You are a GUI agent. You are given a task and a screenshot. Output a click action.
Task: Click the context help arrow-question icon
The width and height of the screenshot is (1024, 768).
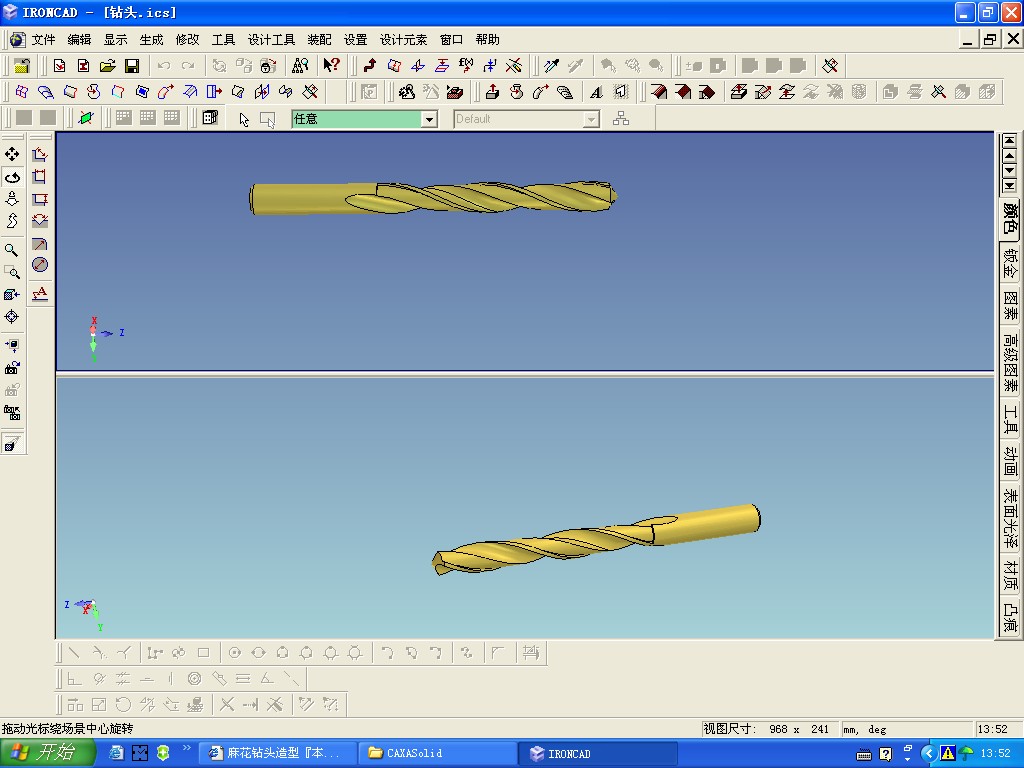coord(331,65)
